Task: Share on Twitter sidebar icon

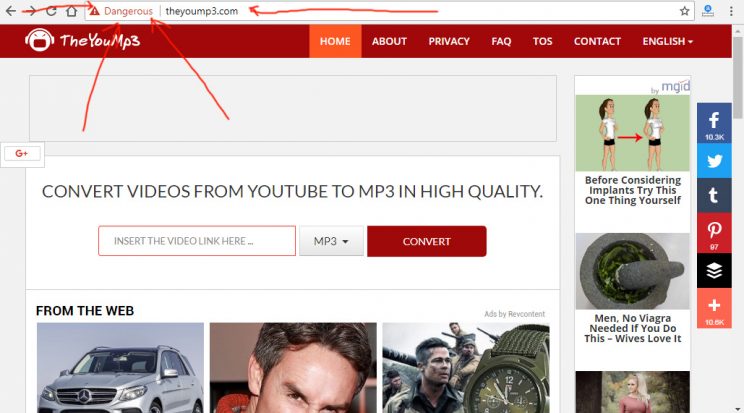Action: [x=714, y=160]
